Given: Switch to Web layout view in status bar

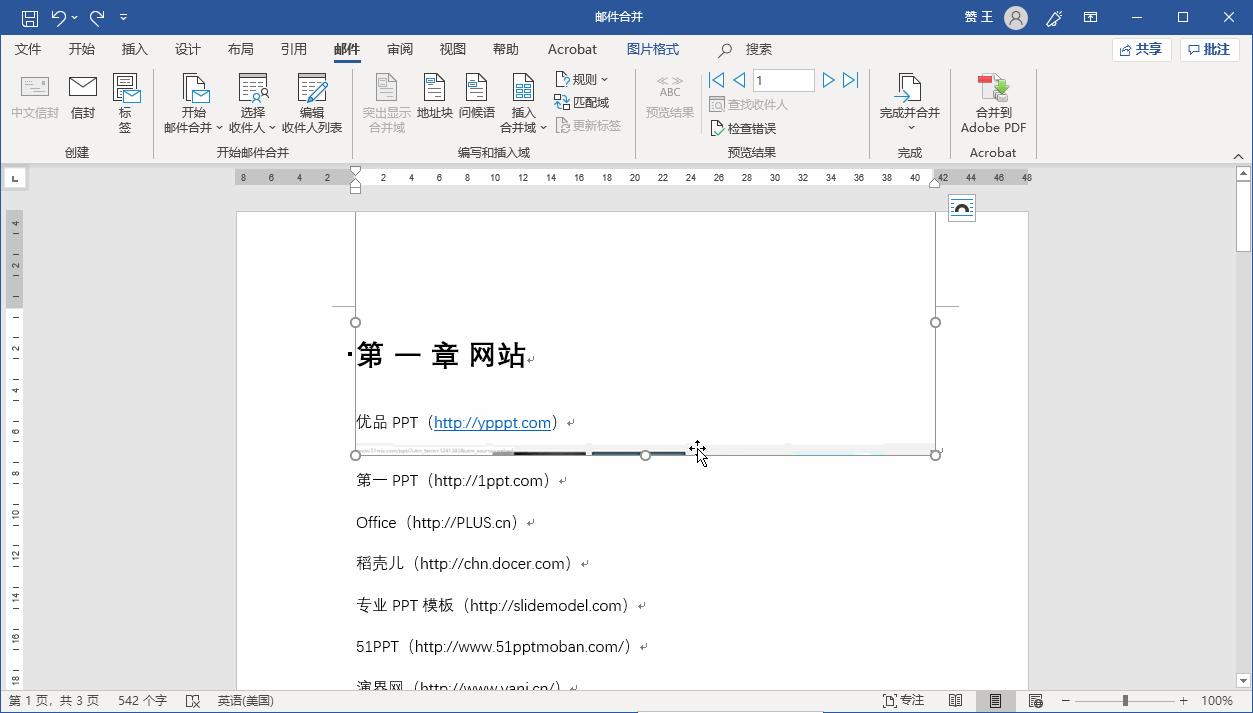Looking at the screenshot, I should 1035,700.
